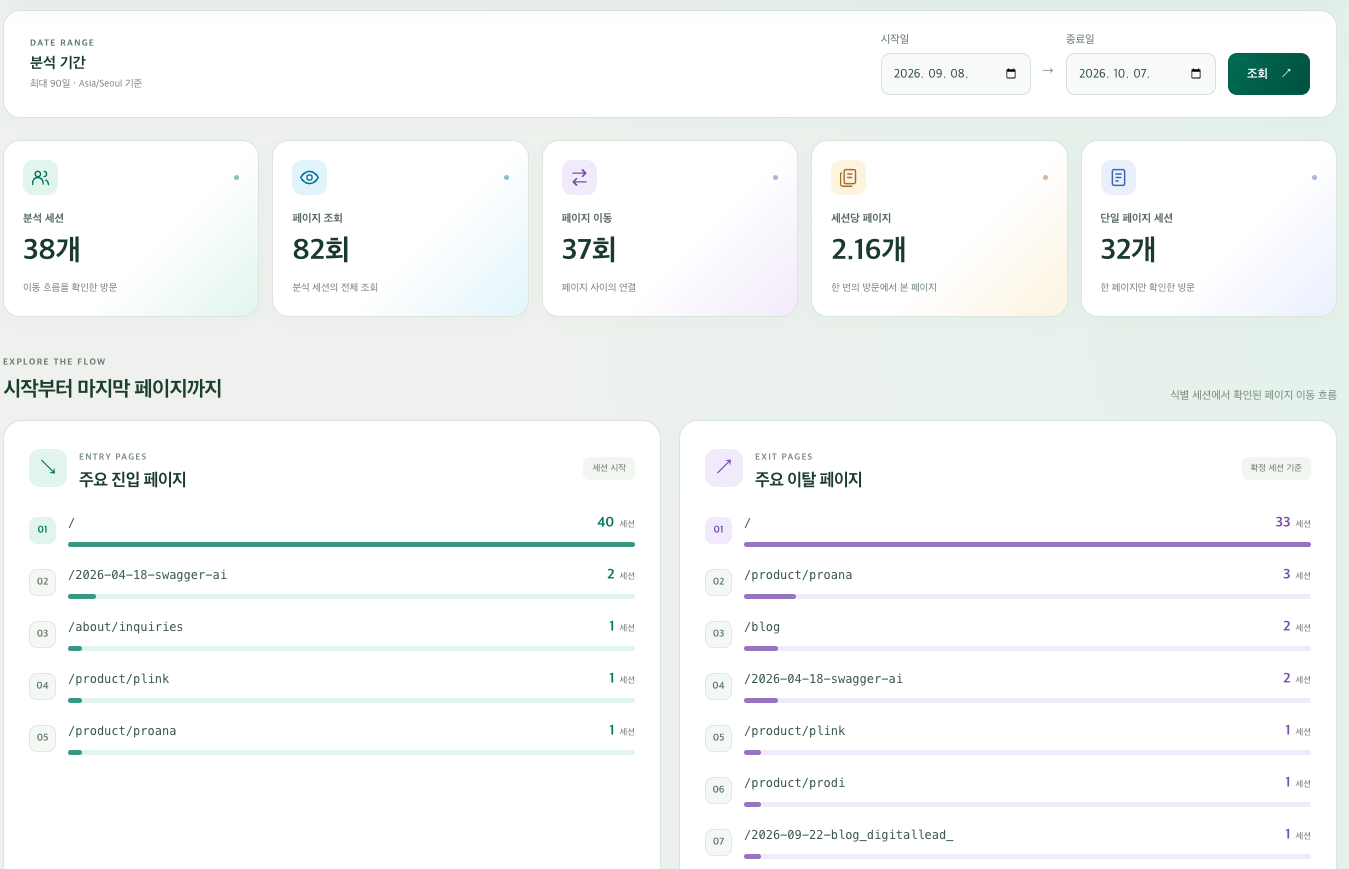Click rank badge 01 in entry pages list

tap(42, 529)
